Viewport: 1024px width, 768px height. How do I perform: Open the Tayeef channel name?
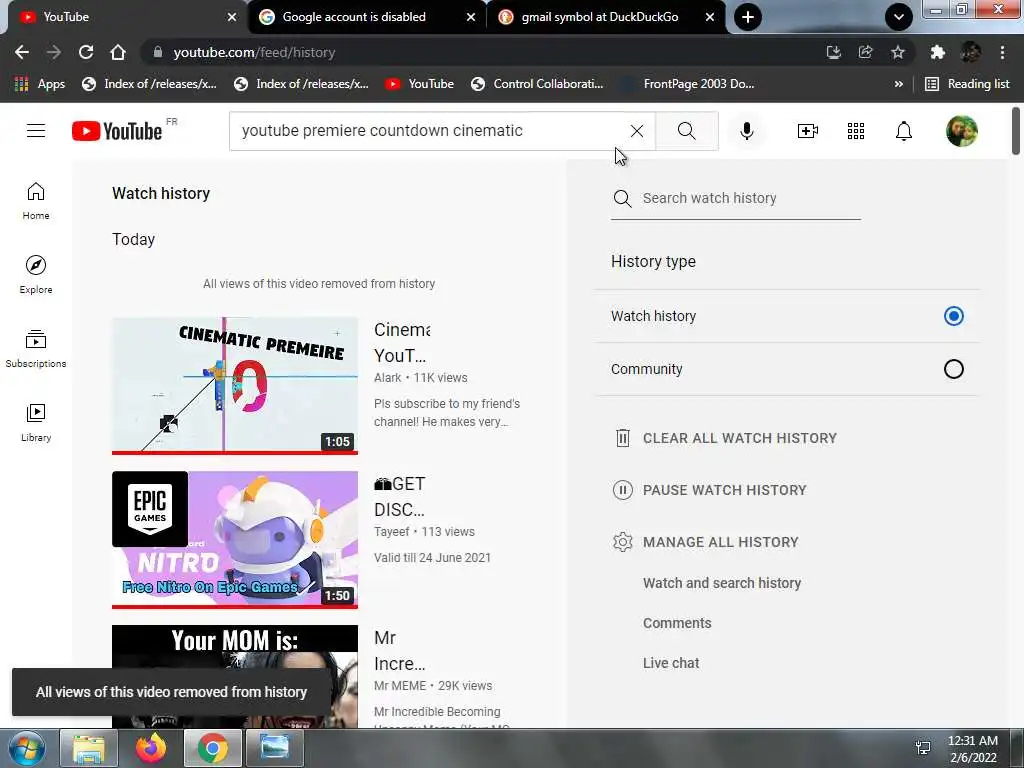[391, 532]
